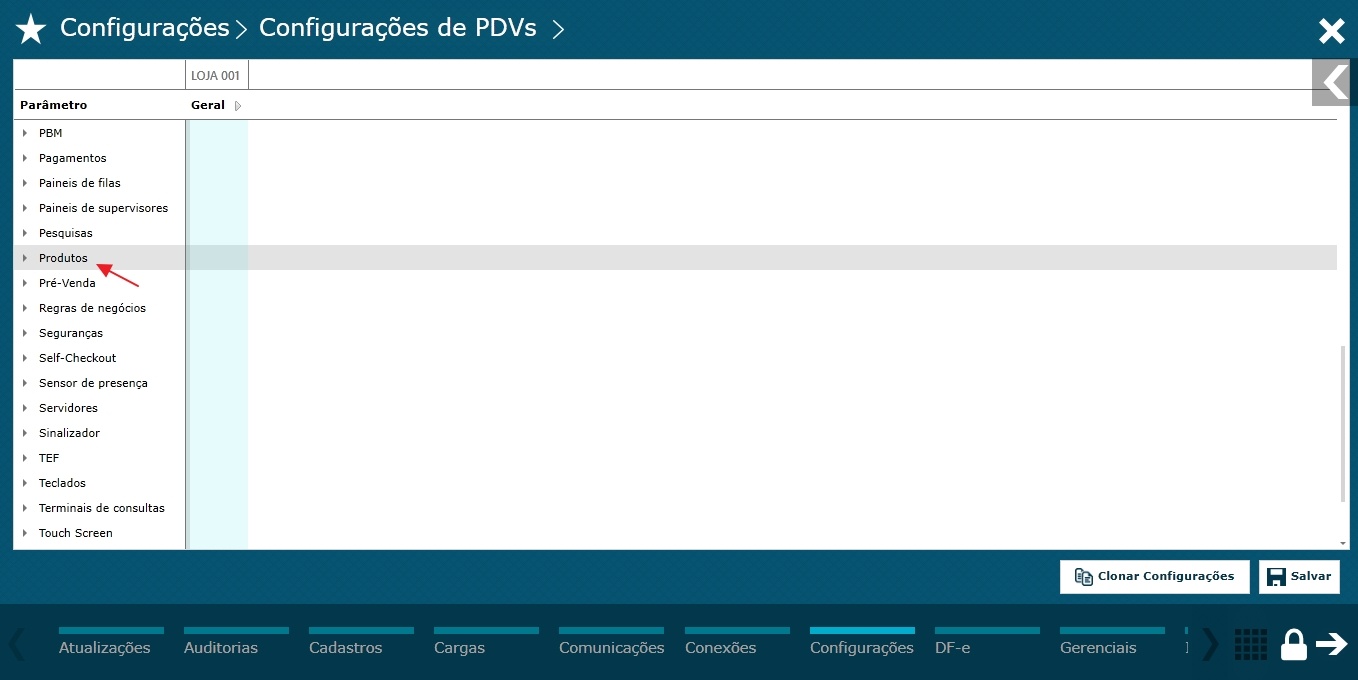The height and width of the screenshot is (680, 1358).
Task: Expand the Pré-Venda parameter group
Action: [x=25, y=283]
